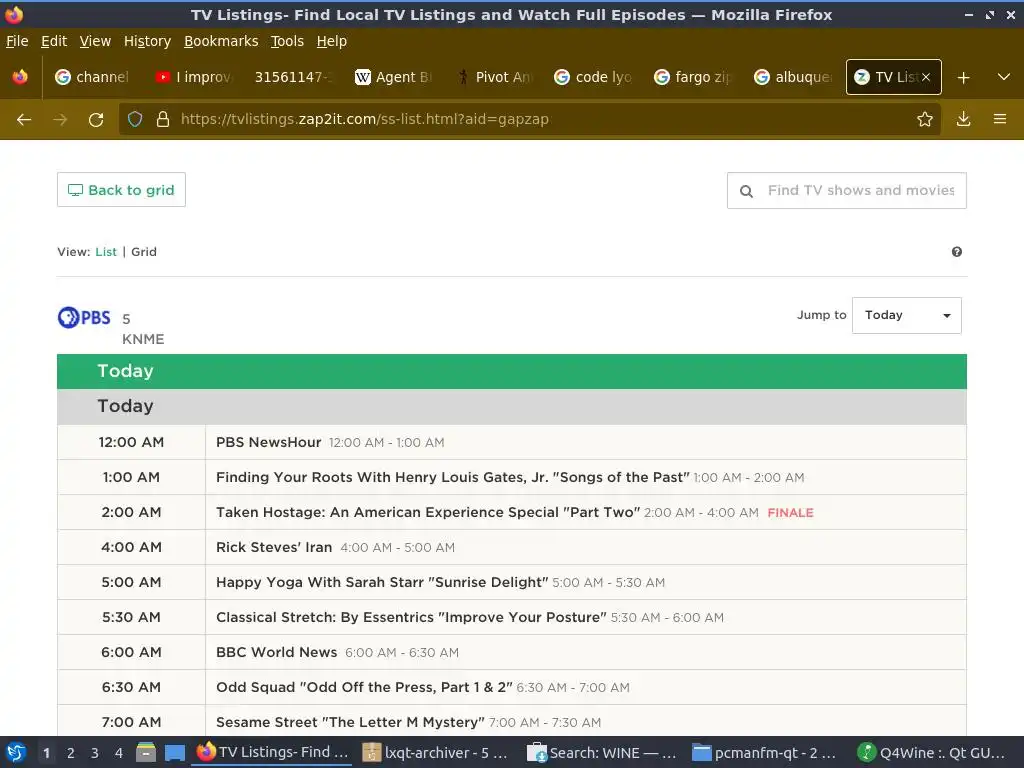The width and height of the screenshot is (1024, 768).
Task: View site security via the padlock icon
Action: click(163, 119)
